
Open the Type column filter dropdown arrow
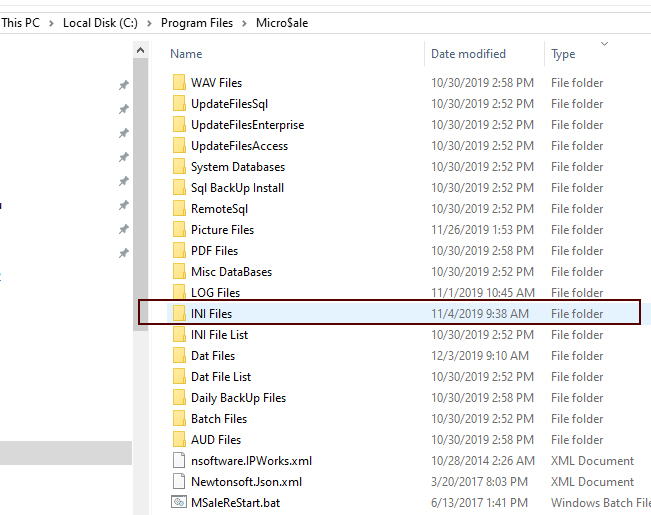click(x=604, y=44)
